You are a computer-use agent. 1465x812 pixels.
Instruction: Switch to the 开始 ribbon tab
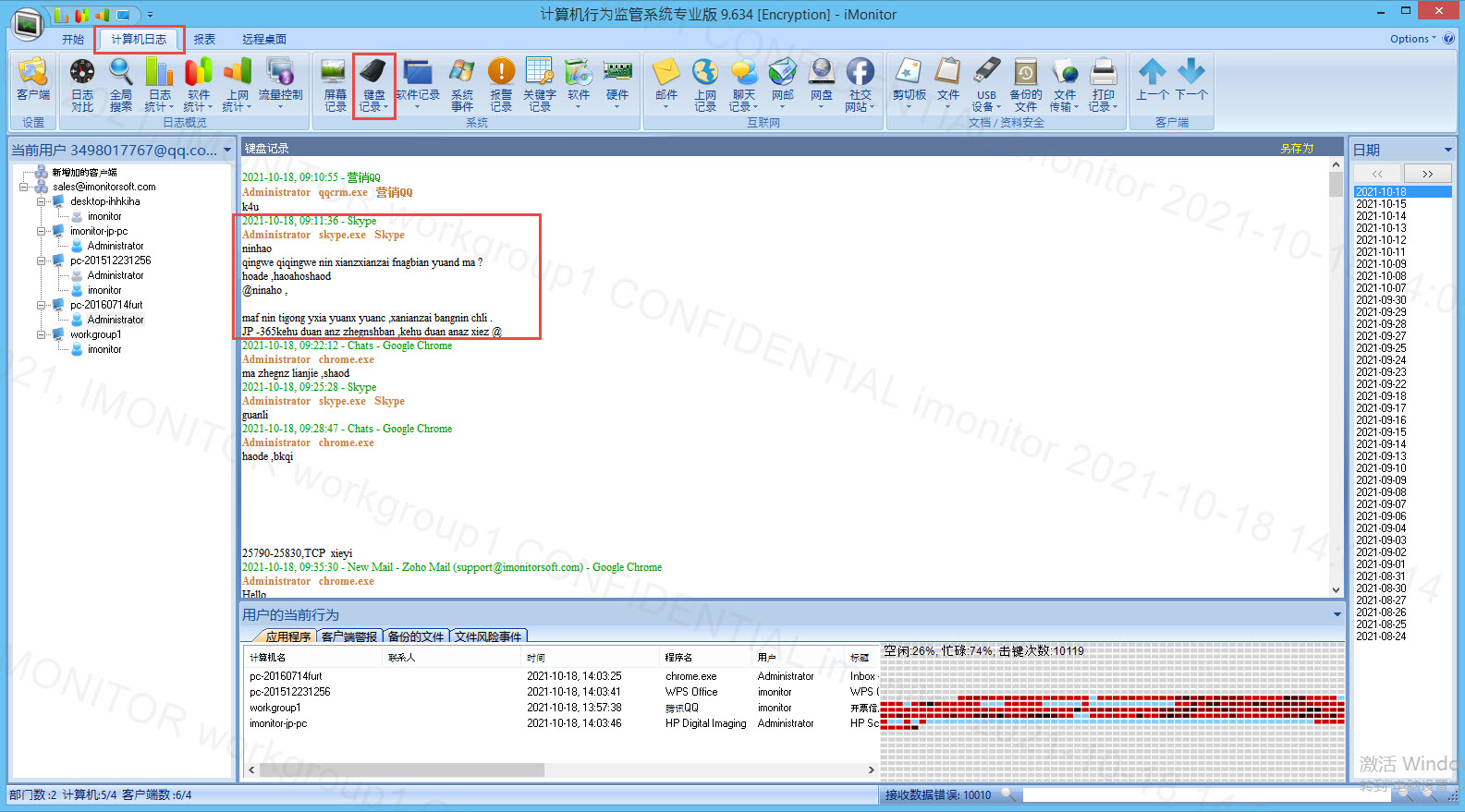tap(73, 39)
